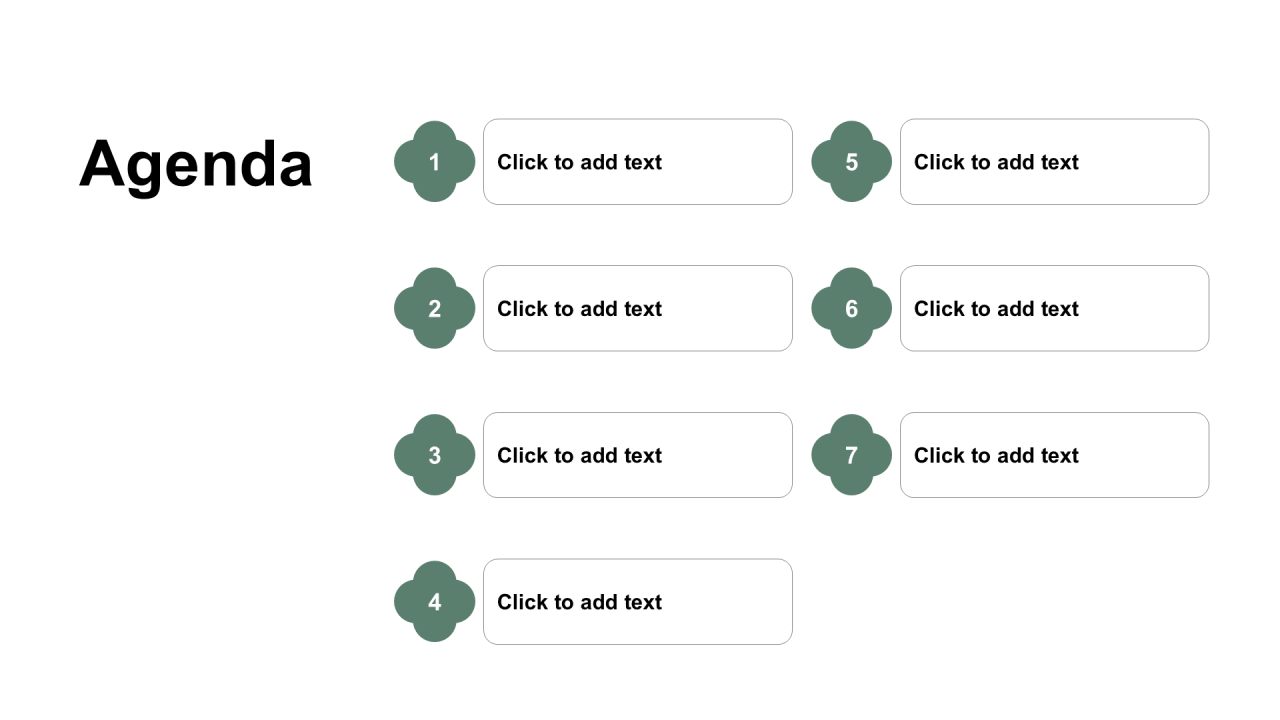The image size is (1280, 720).
Task: Click text placeholder next to number 5
Action: point(1055,162)
